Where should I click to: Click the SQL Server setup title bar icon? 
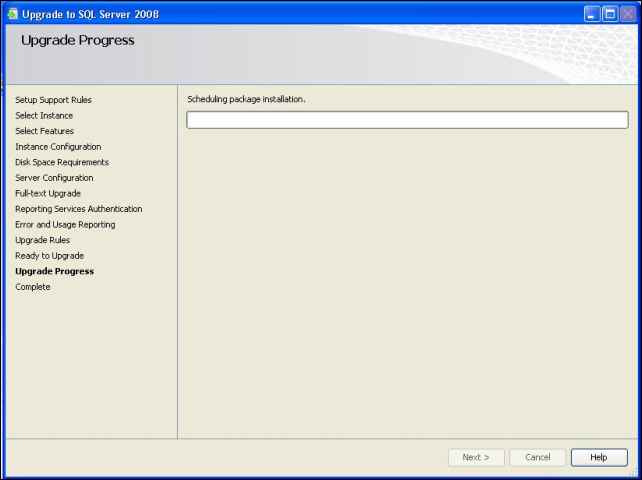coord(13,14)
